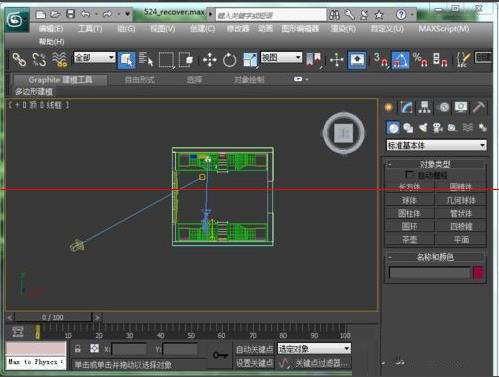499x377 pixels.
Task: Click the Use Pivot Point Center icon
Action: click(314, 60)
